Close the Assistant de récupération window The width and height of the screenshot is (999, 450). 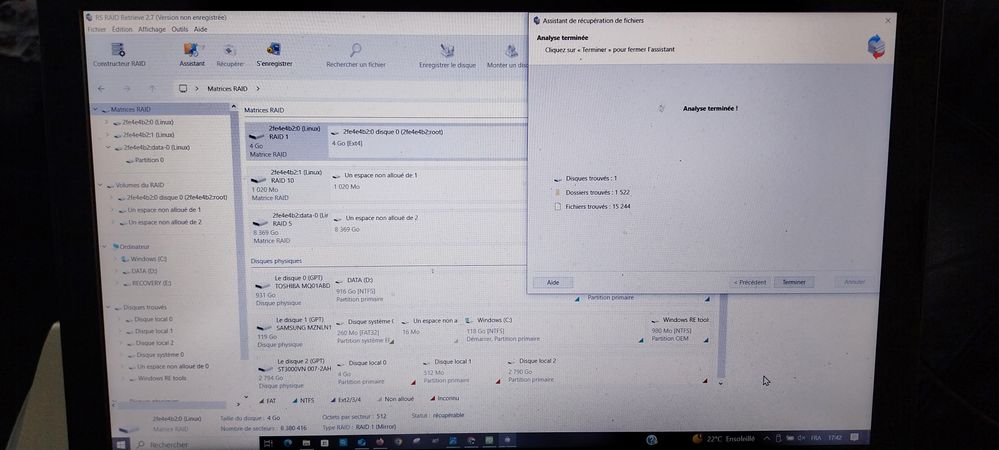[888, 20]
